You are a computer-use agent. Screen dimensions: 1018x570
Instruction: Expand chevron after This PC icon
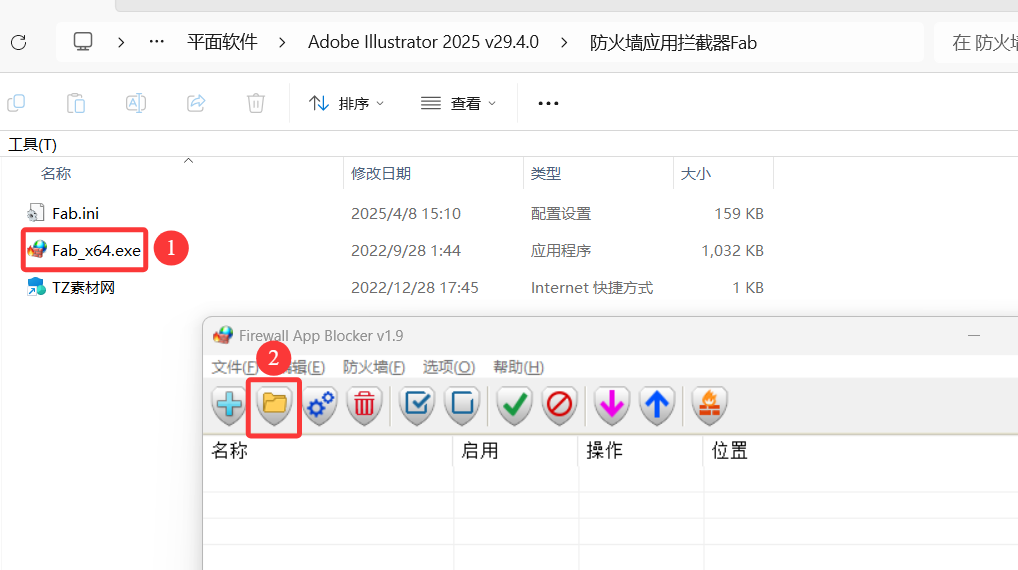tap(121, 43)
